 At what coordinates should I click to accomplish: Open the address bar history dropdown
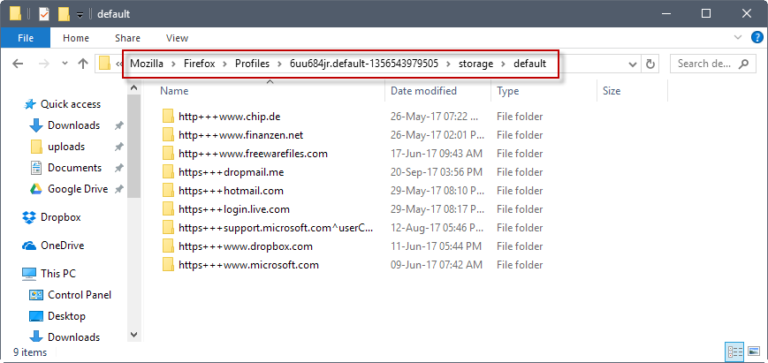coord(632,64)
